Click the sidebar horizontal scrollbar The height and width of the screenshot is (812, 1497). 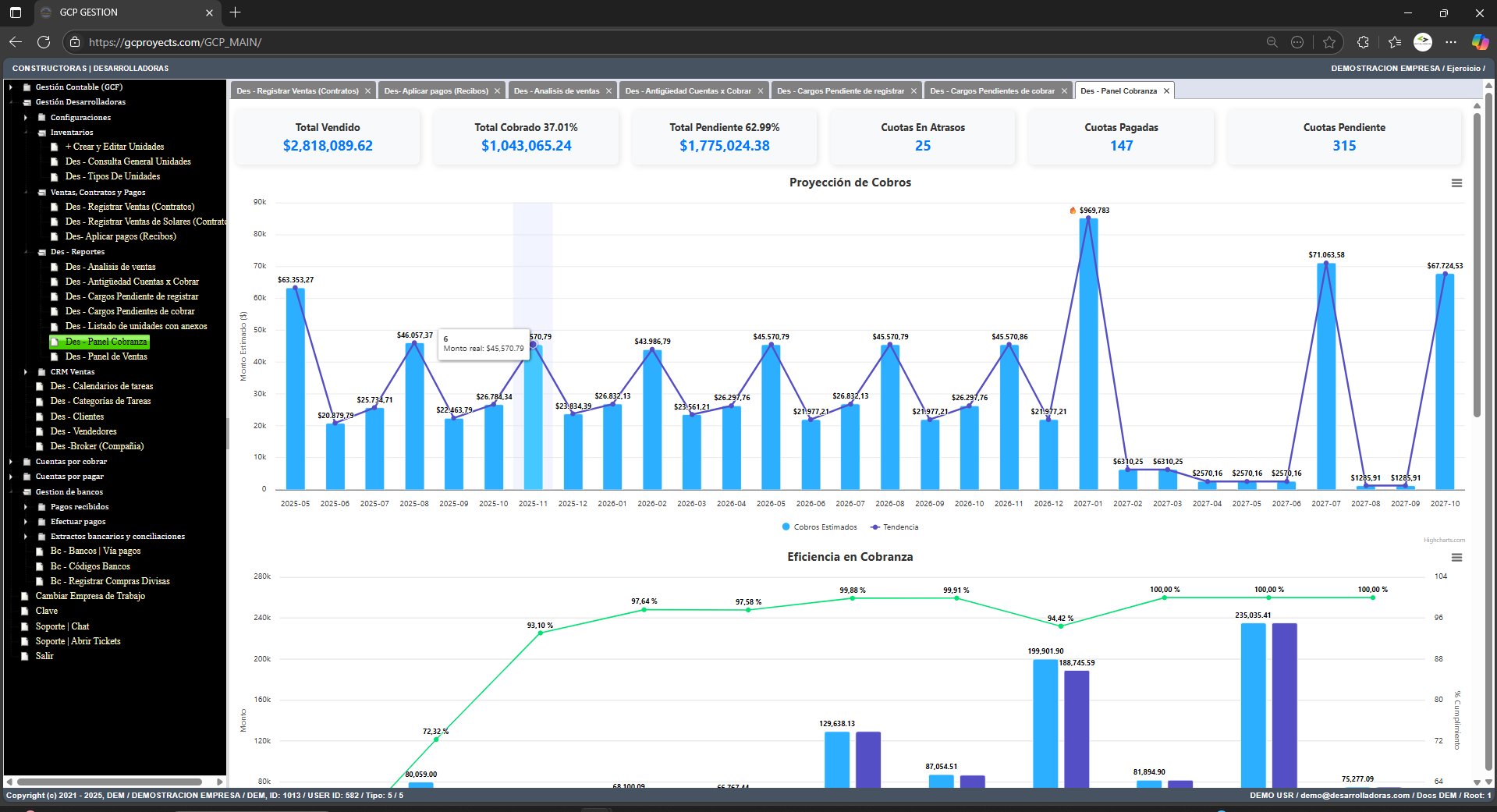pyautogui.click(x=109, y=782)
